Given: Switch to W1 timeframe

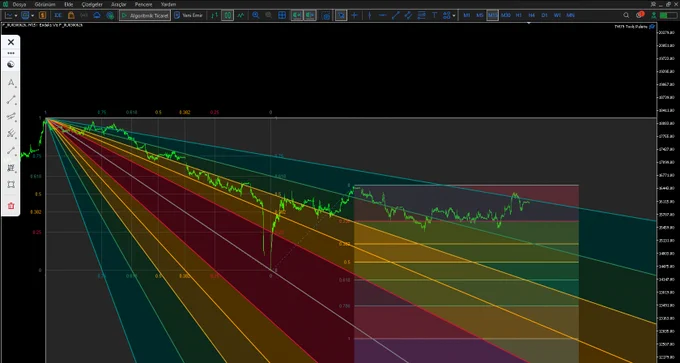Looking at the screenshot, I should coord(557,15).
